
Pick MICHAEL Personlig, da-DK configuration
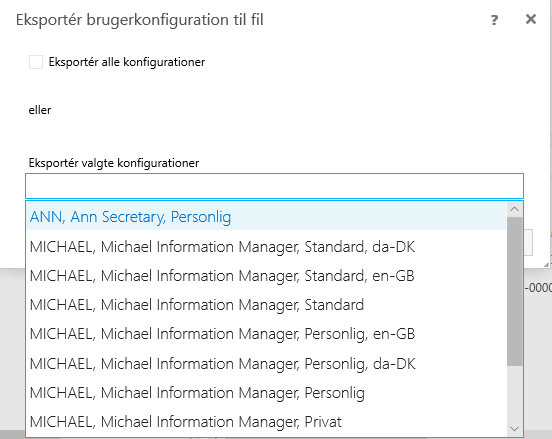coord(266,364)
